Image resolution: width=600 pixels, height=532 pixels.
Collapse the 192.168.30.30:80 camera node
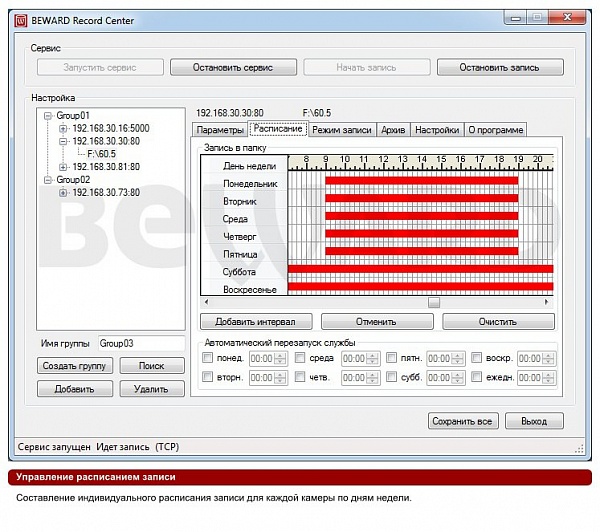63,141
